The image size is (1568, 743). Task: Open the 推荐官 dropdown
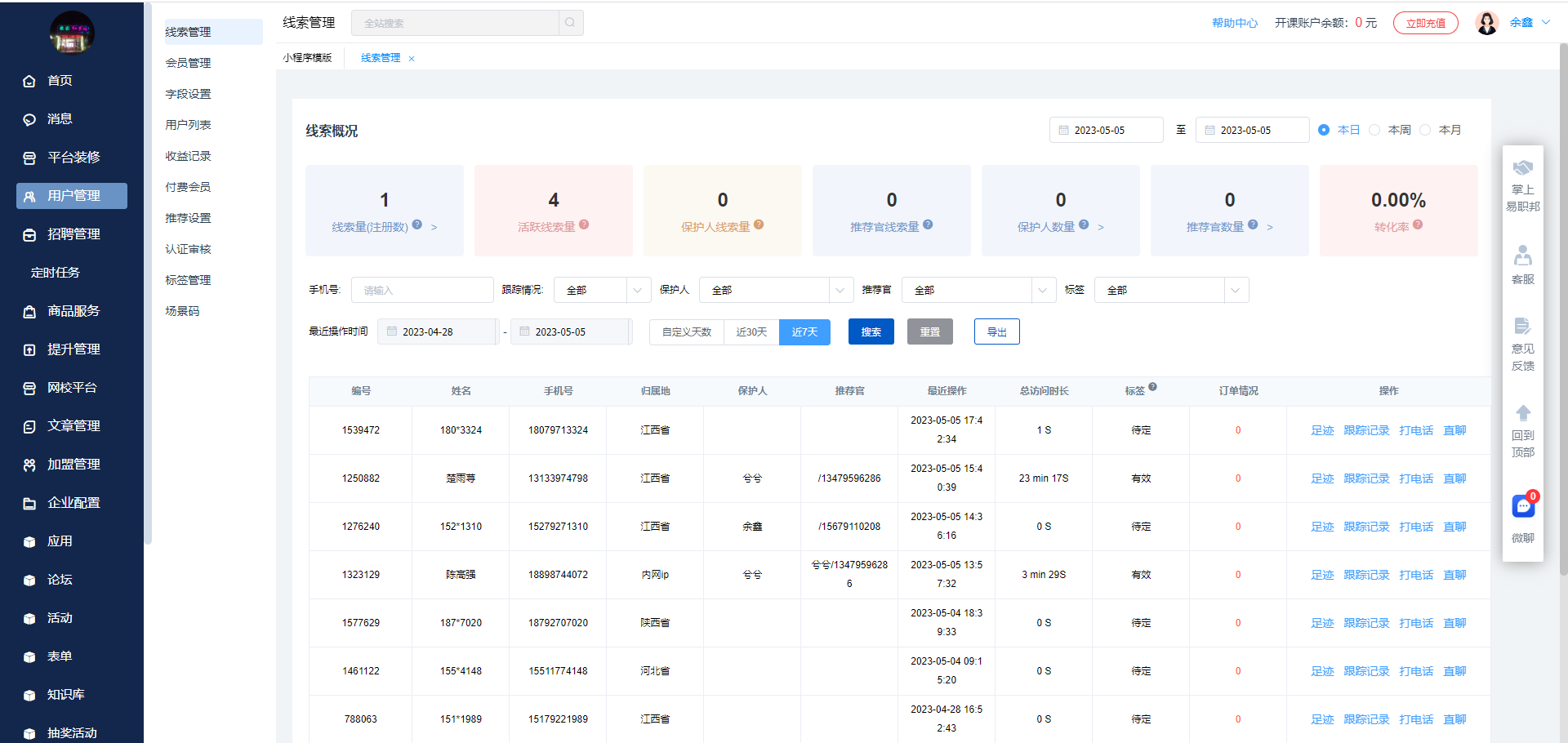click(978, 290)
